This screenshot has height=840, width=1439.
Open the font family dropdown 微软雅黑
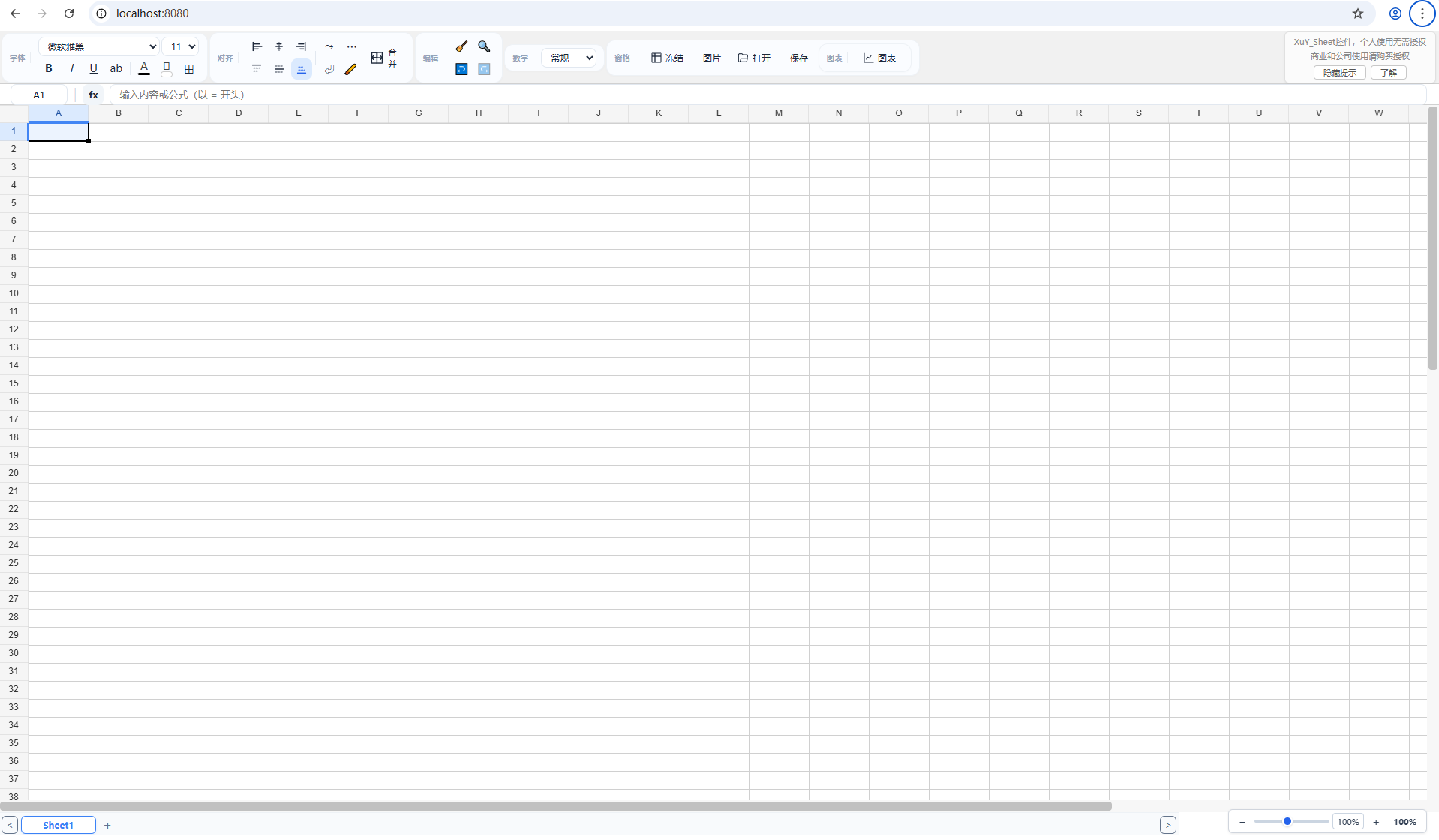click(x=99, y=46)
